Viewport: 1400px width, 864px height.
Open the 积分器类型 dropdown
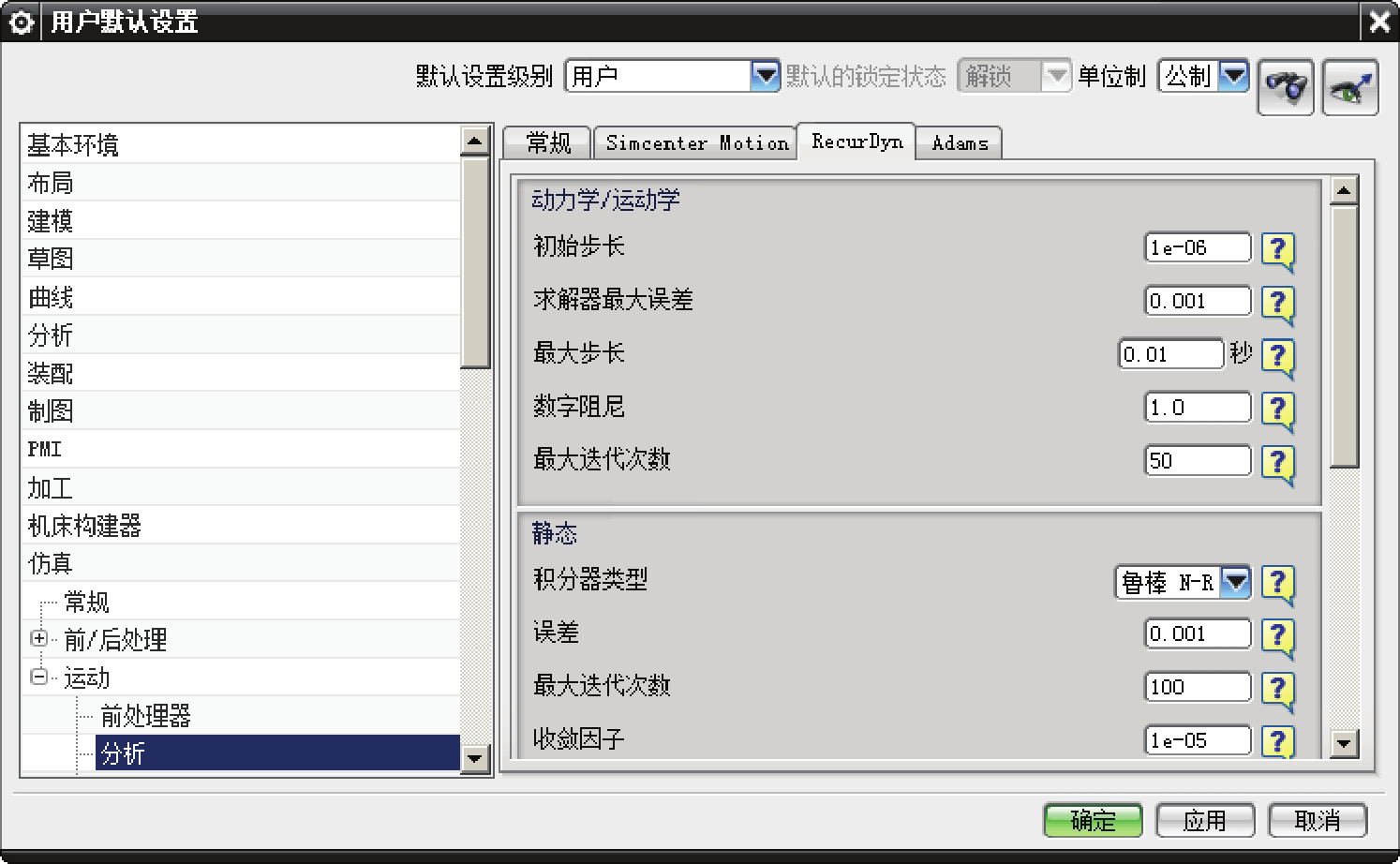pos(1236,583)
